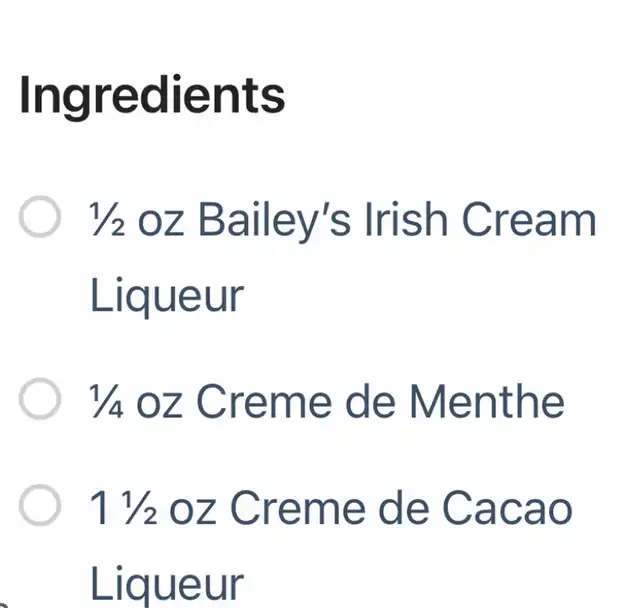Click the word "Bailey's" in the first ingredient

(274, 221)
